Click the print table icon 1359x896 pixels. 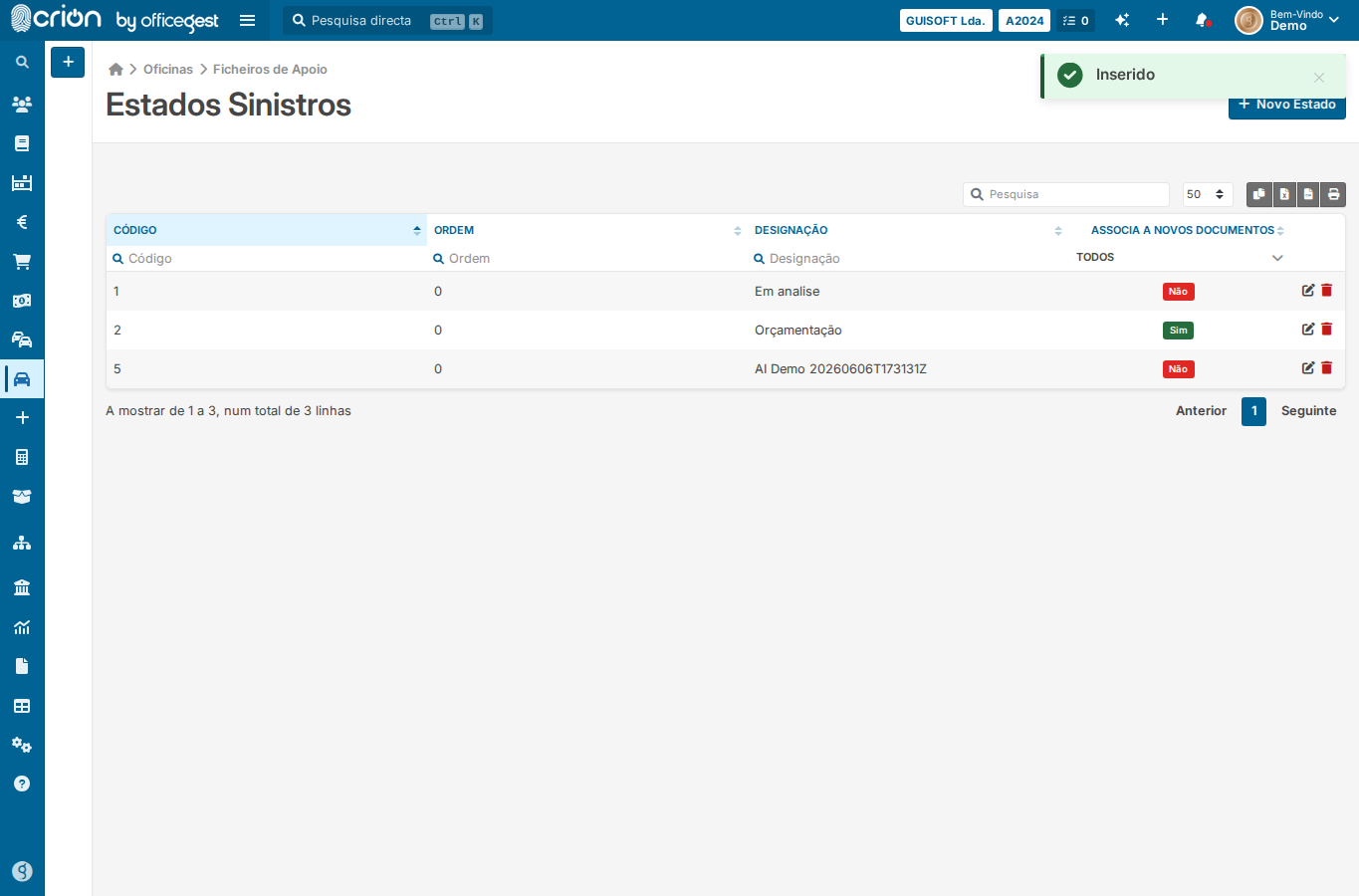1333,194
